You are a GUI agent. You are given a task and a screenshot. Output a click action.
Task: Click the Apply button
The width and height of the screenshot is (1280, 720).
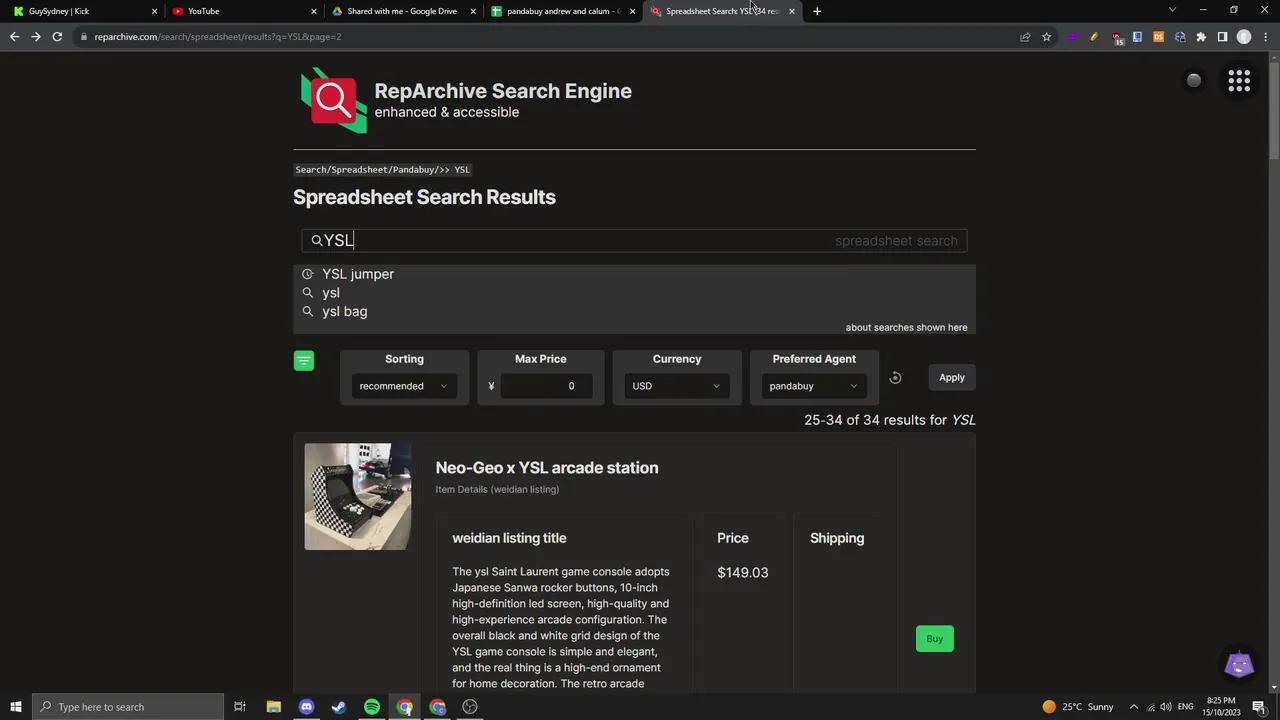point(952,378)
